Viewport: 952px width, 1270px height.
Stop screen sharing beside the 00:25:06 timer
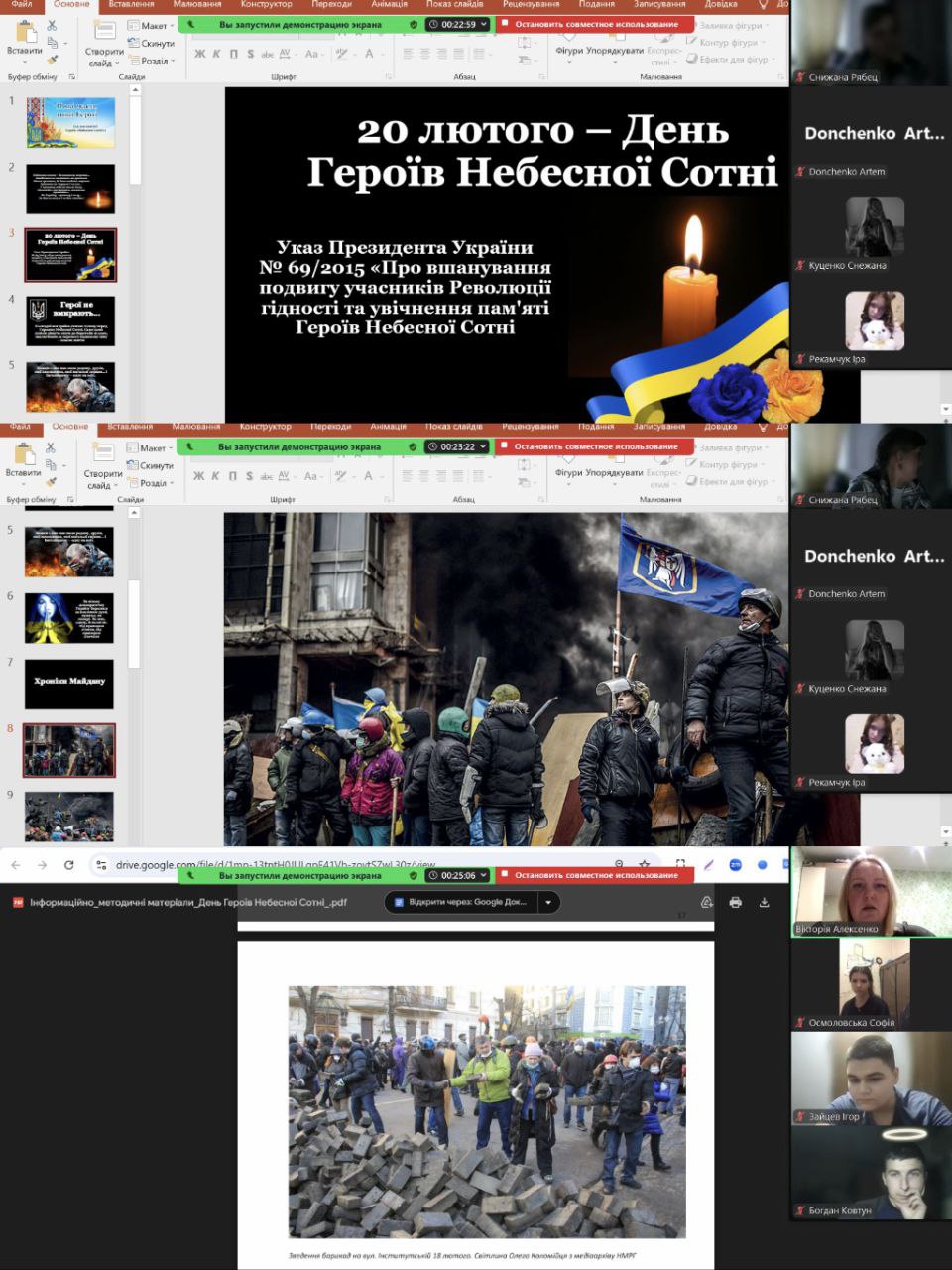595,875
